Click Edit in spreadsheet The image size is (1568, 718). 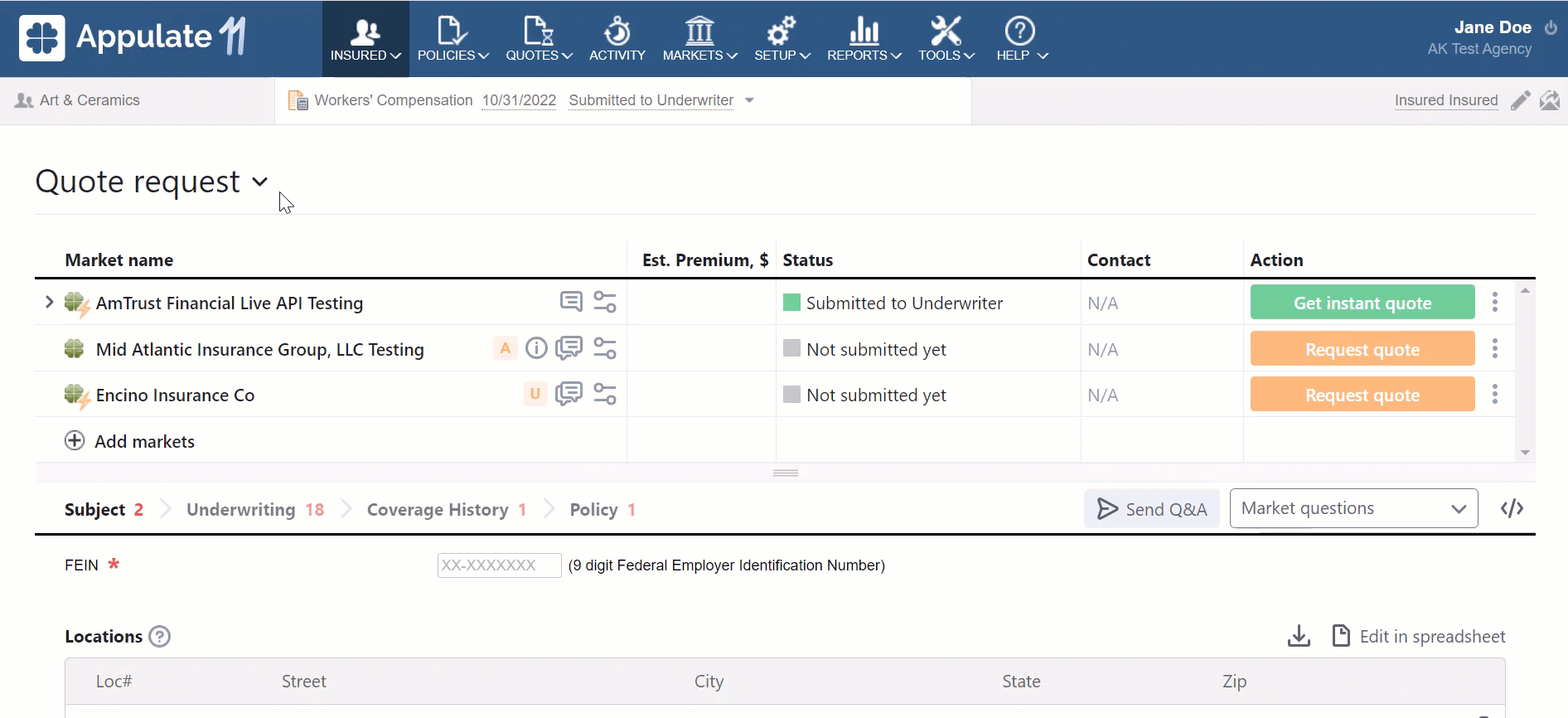point(1418,636)
